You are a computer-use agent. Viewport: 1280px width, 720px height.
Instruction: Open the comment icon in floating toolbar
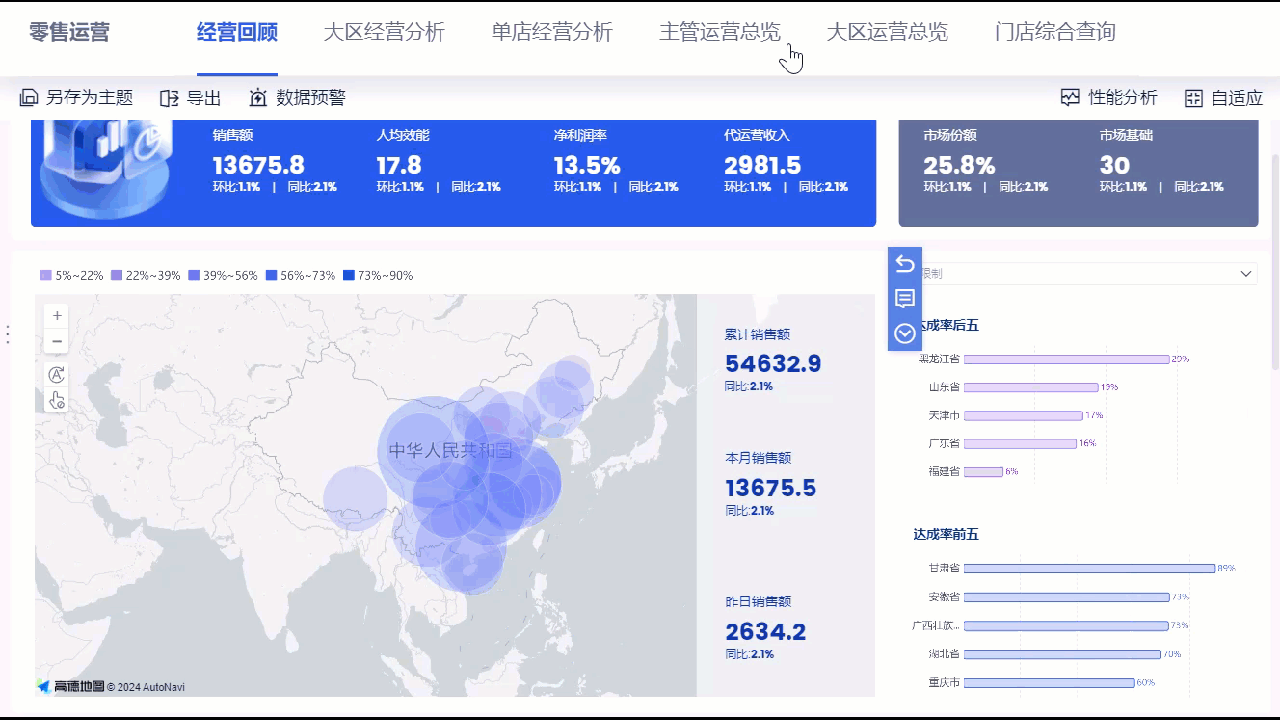coord(905,298)
